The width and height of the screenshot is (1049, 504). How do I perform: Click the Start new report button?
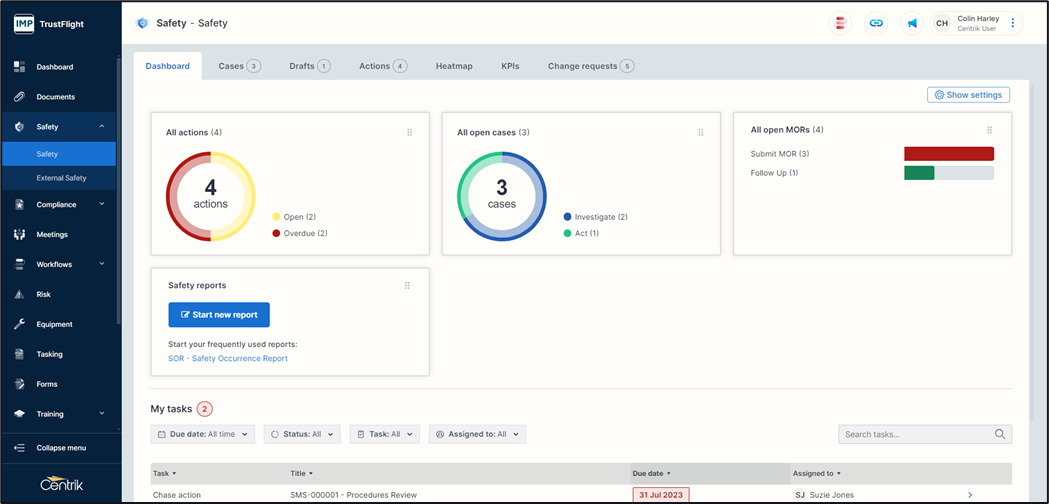219,314
